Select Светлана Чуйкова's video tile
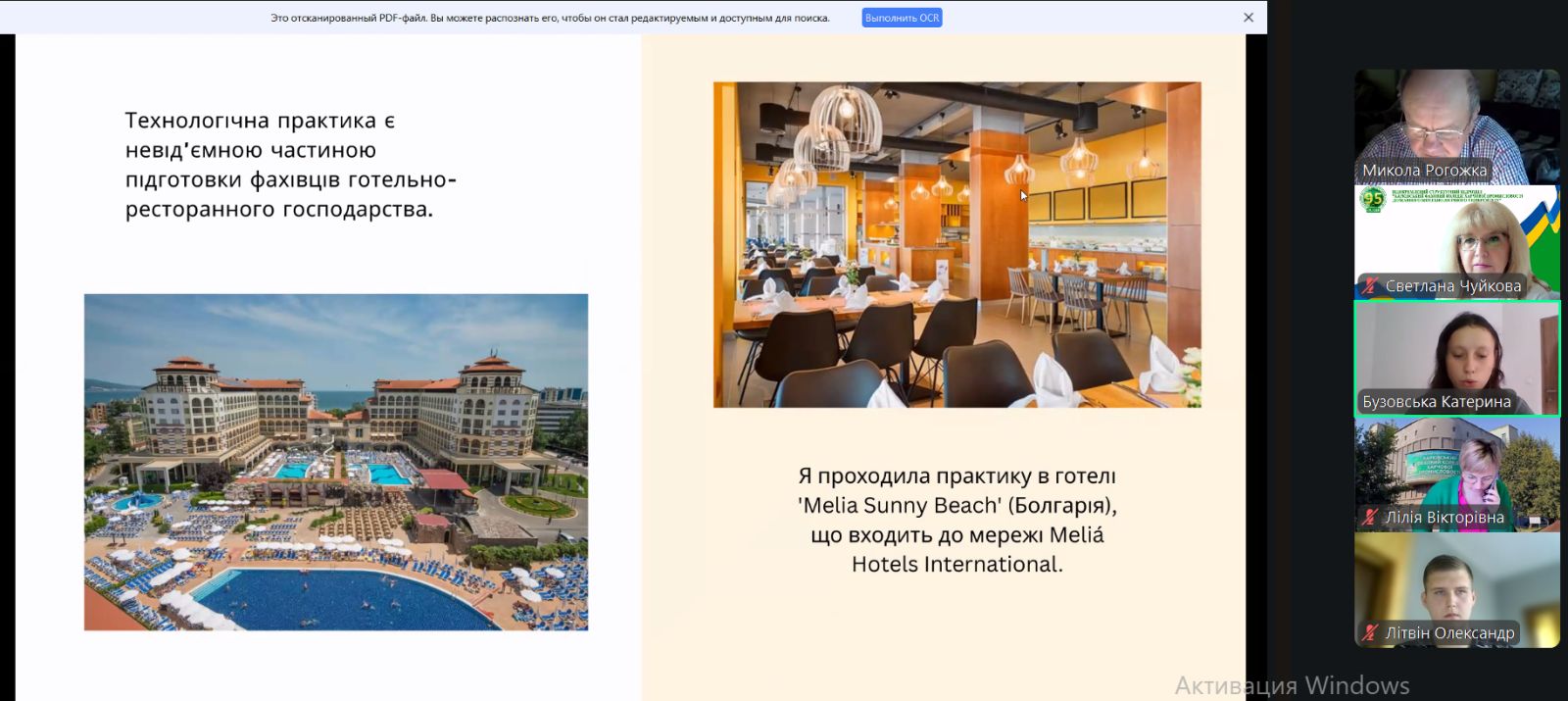 (x=1457, y=242)
